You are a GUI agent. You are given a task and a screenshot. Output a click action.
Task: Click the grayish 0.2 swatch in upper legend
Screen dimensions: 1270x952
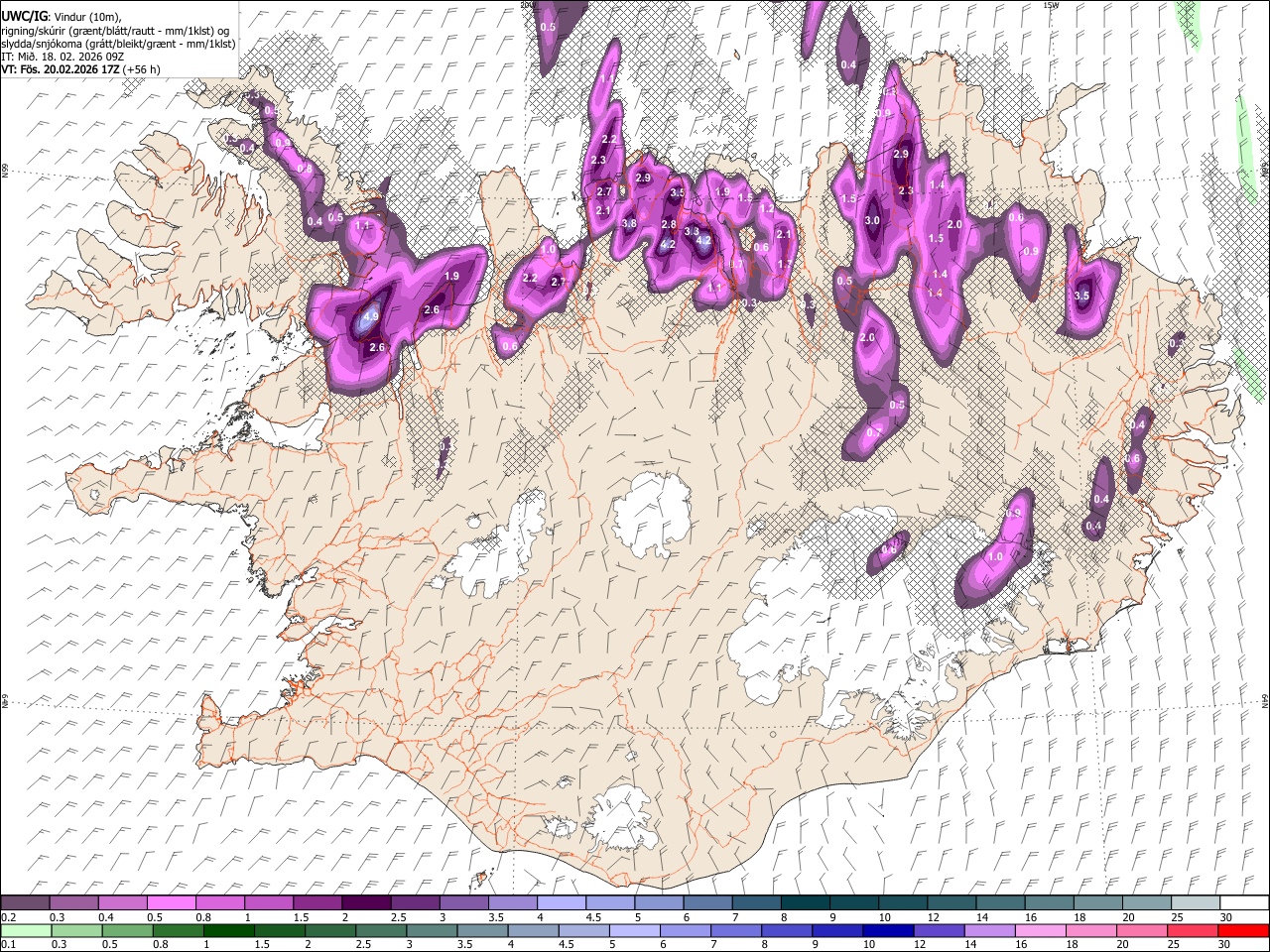pyautogui.click(x=25, y=902)
